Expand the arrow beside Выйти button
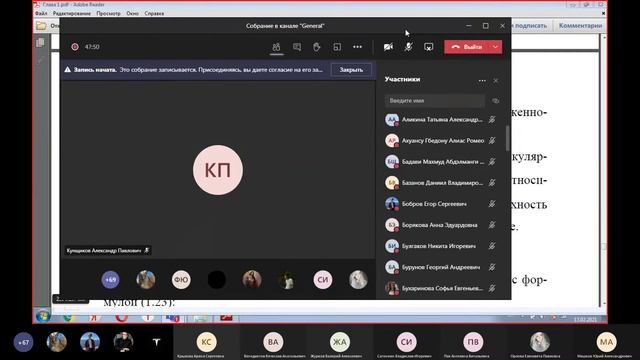Image resolution: width=640 pixels, height=360 pixels. tap(496, 47)
